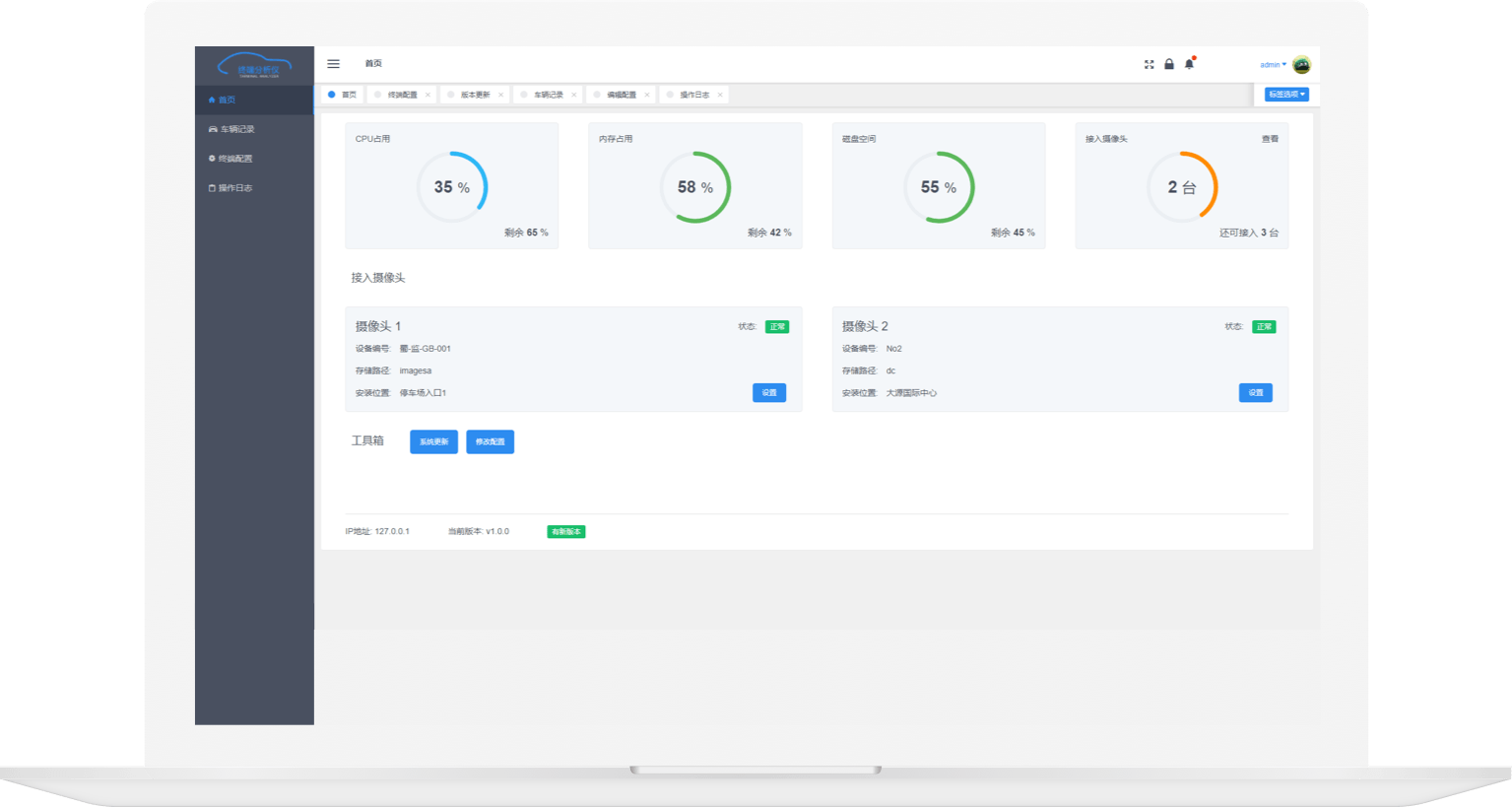Open 操作日志 in the sidebar
The image size is (1512, 807).
point(234,188)
